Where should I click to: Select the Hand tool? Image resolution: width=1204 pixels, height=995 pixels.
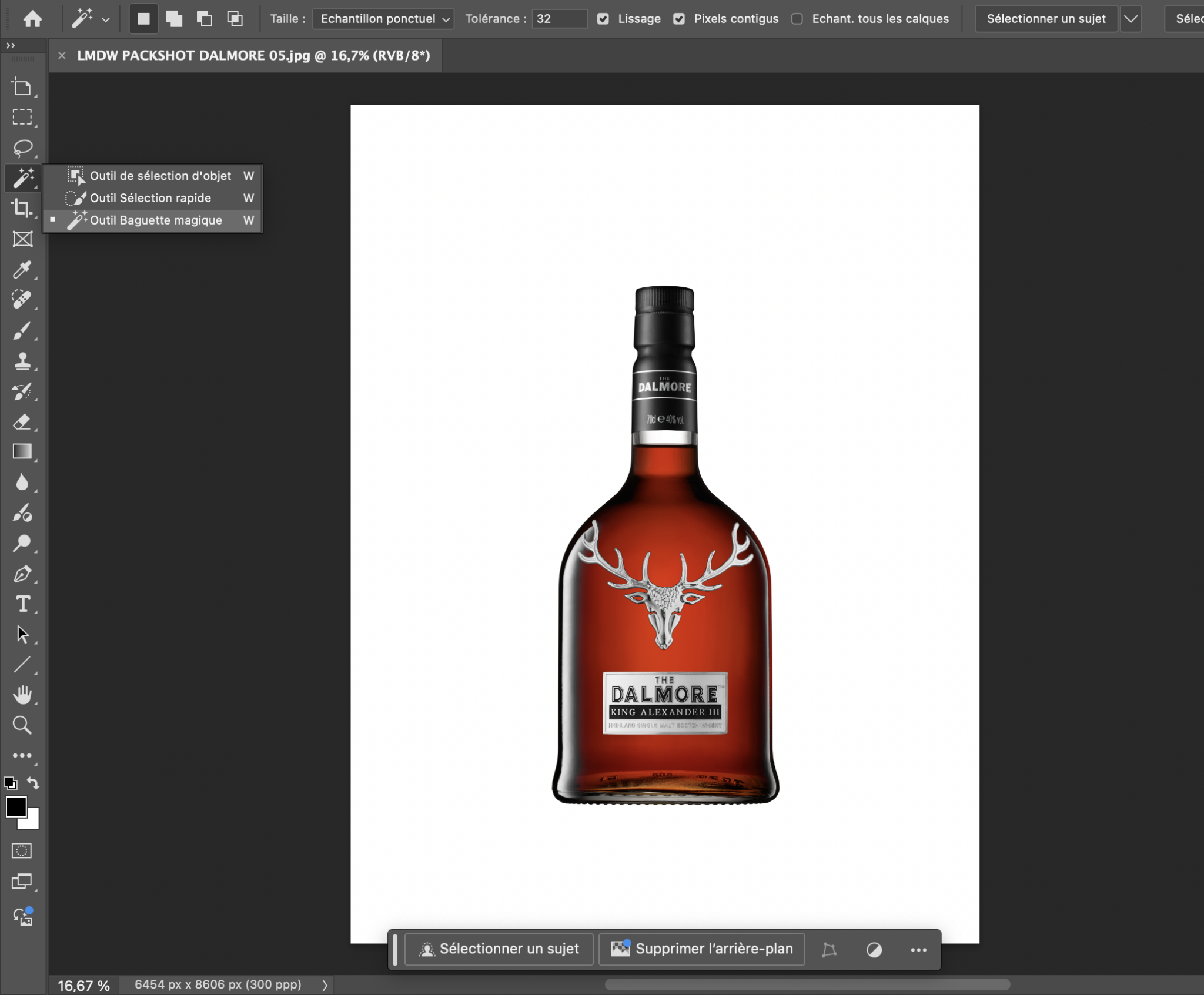point(22,695)
